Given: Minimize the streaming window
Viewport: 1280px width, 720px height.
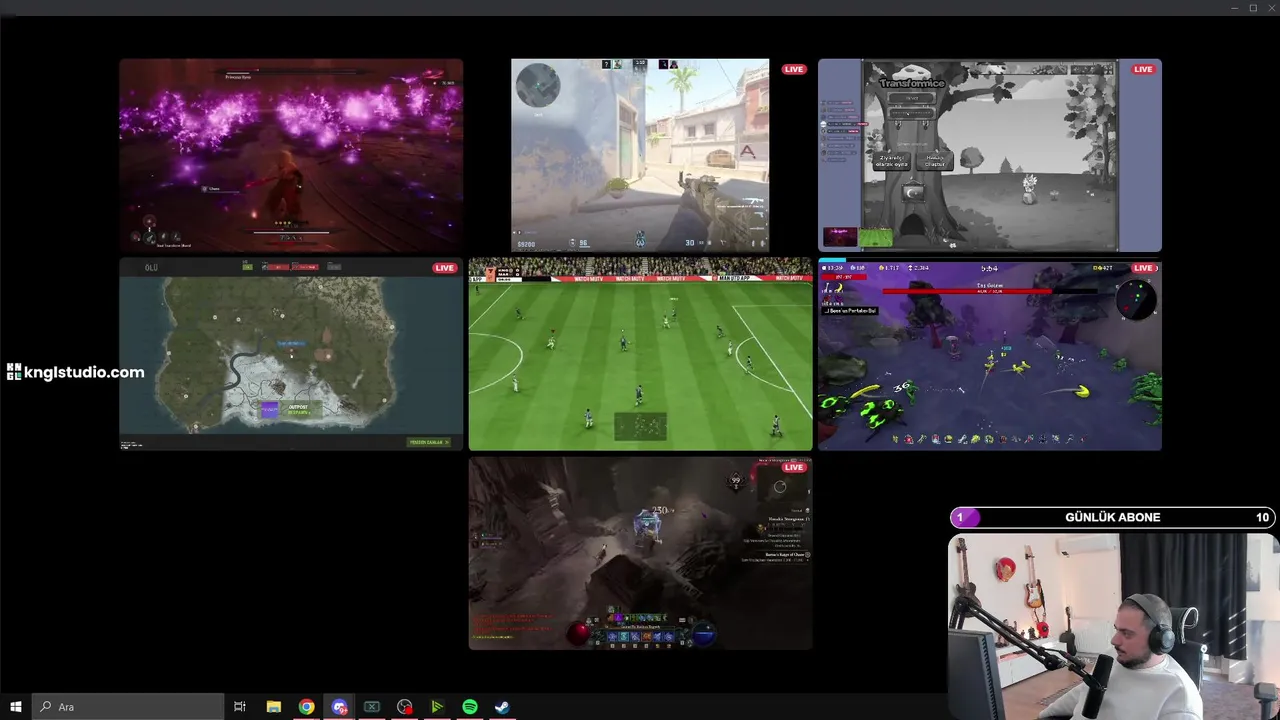Looking at the screenshot, I should coord(1235,8).
